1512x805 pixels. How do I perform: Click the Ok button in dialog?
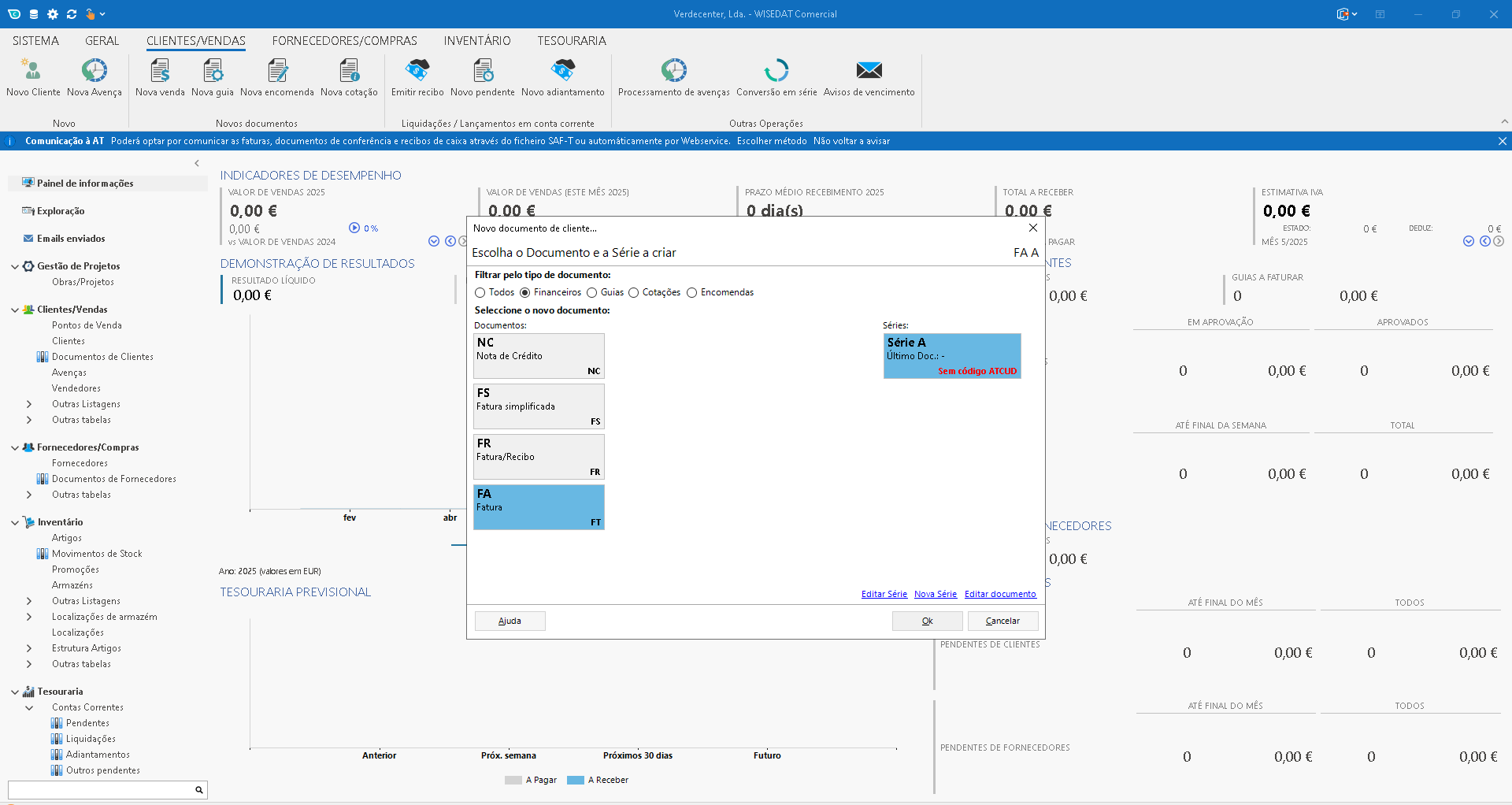927,621
